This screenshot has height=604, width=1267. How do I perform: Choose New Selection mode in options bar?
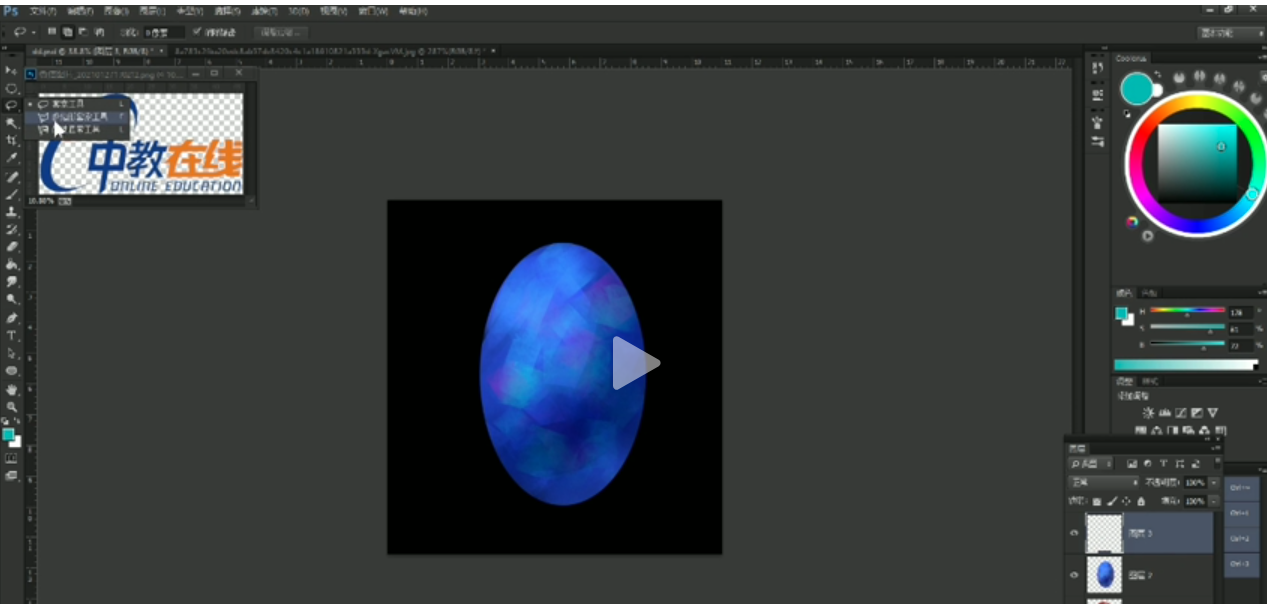coord(52,32)
